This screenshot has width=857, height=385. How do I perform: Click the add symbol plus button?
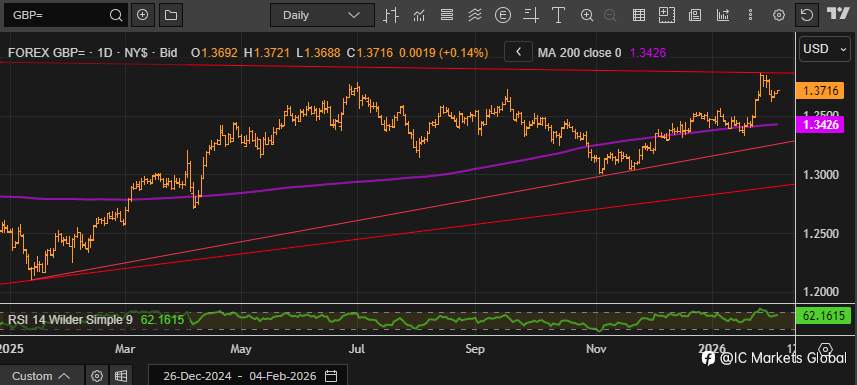pos(143,15)
